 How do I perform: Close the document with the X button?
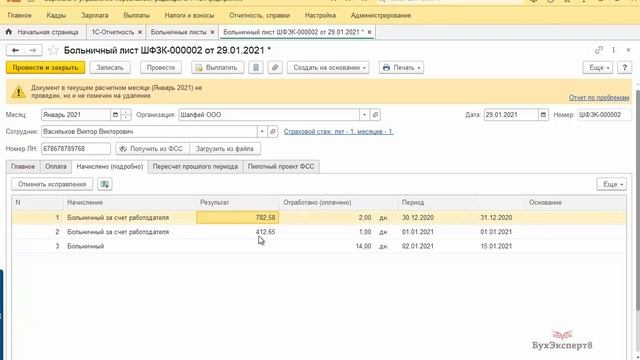click(x=628, y=50)
